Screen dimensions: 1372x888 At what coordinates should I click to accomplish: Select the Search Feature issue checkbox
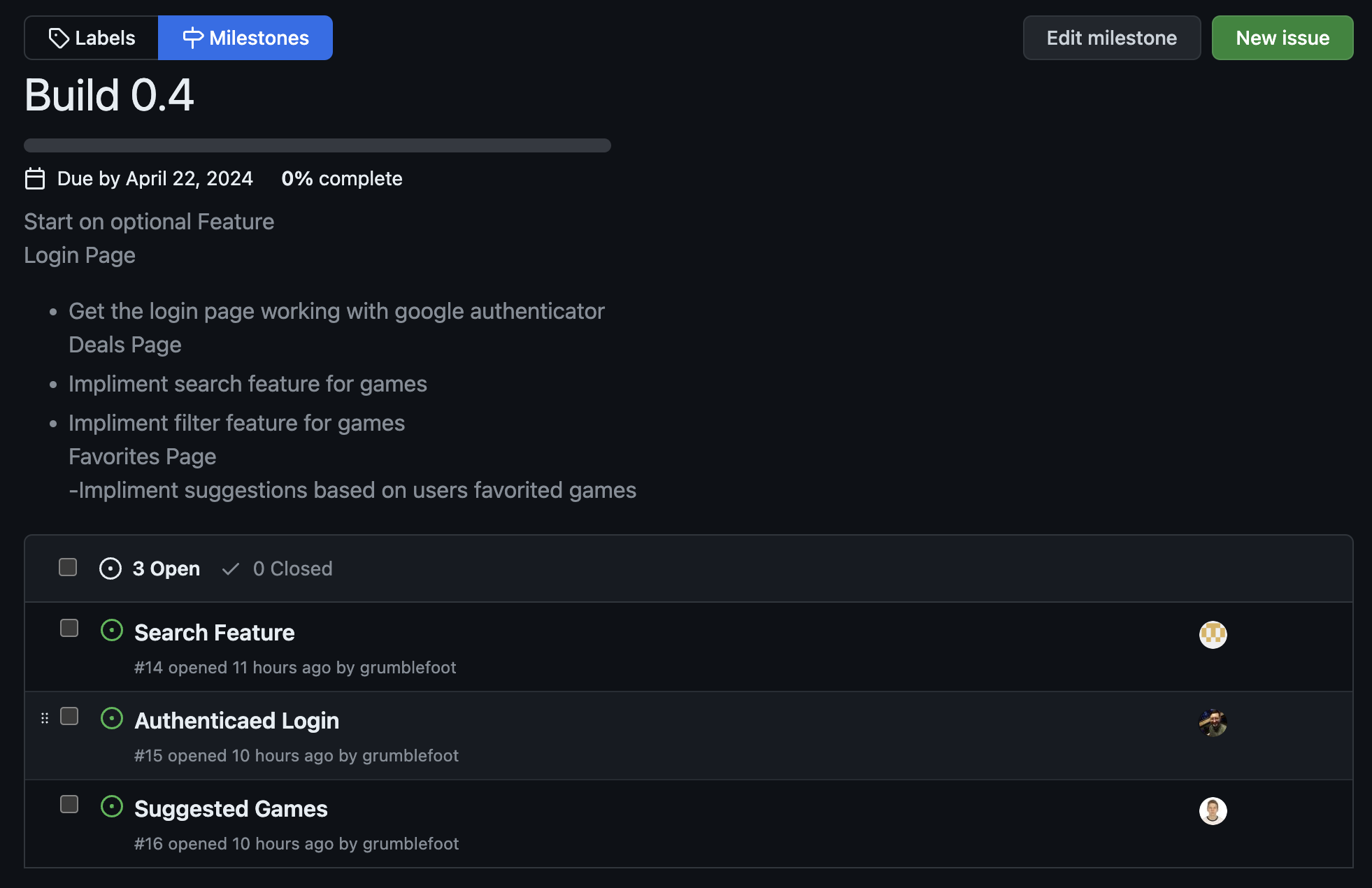(69, 628)
